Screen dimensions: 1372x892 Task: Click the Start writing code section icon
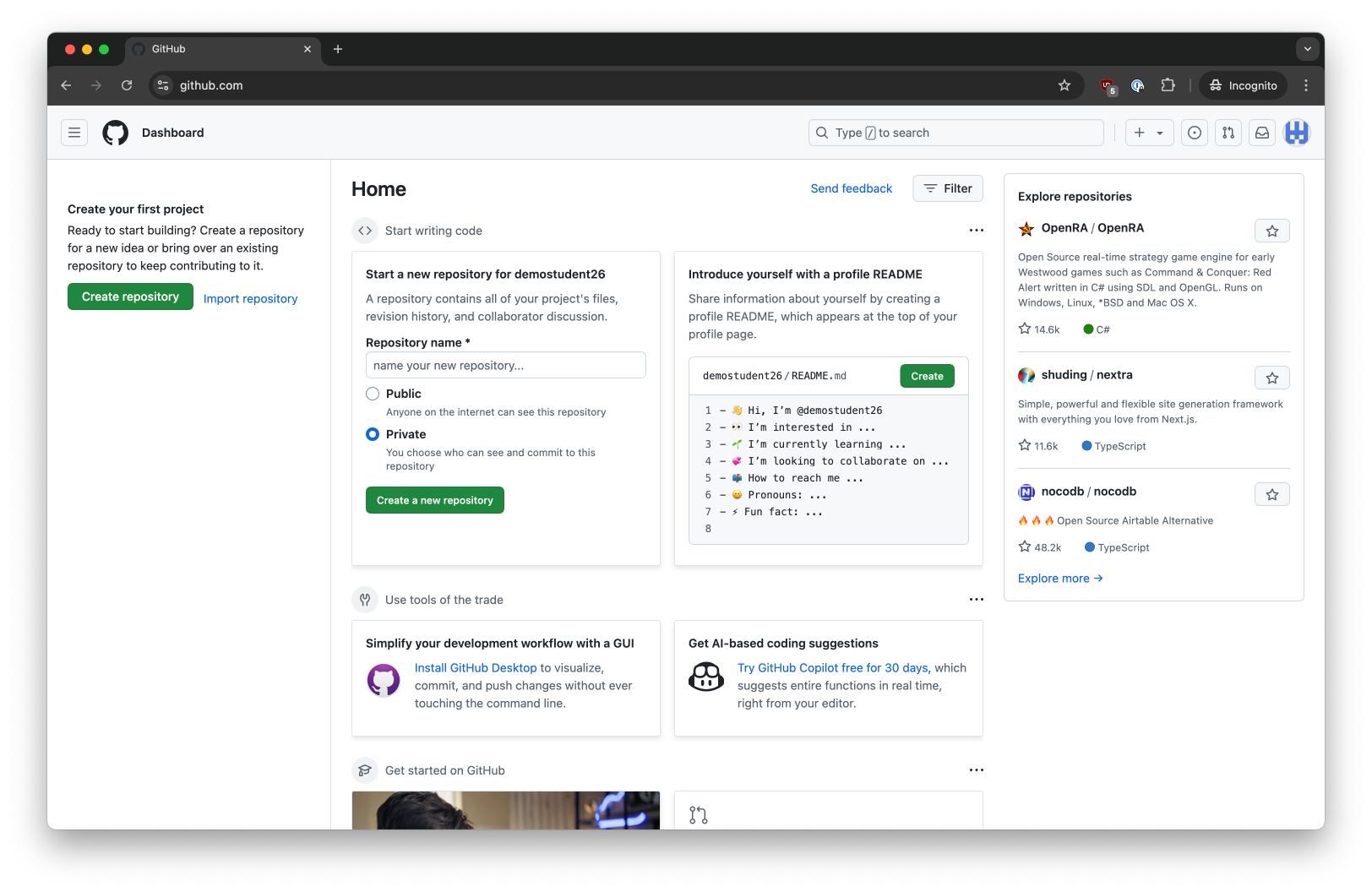tap(365, 231)
